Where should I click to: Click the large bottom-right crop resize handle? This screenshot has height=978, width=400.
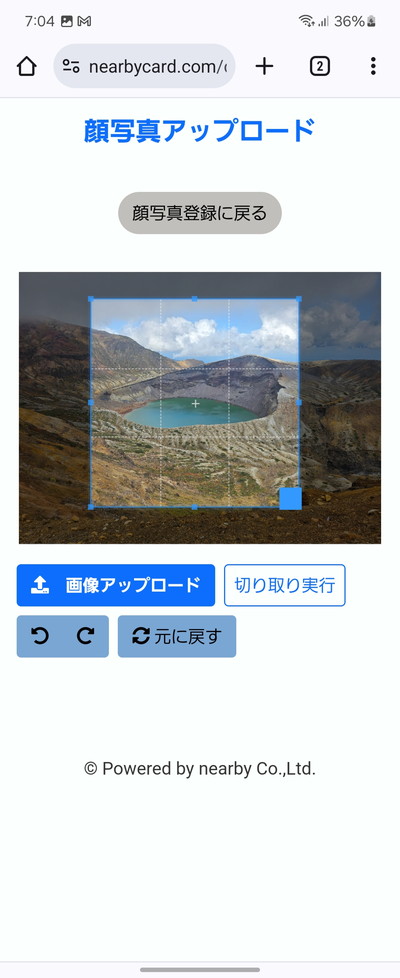coord(290,498)
